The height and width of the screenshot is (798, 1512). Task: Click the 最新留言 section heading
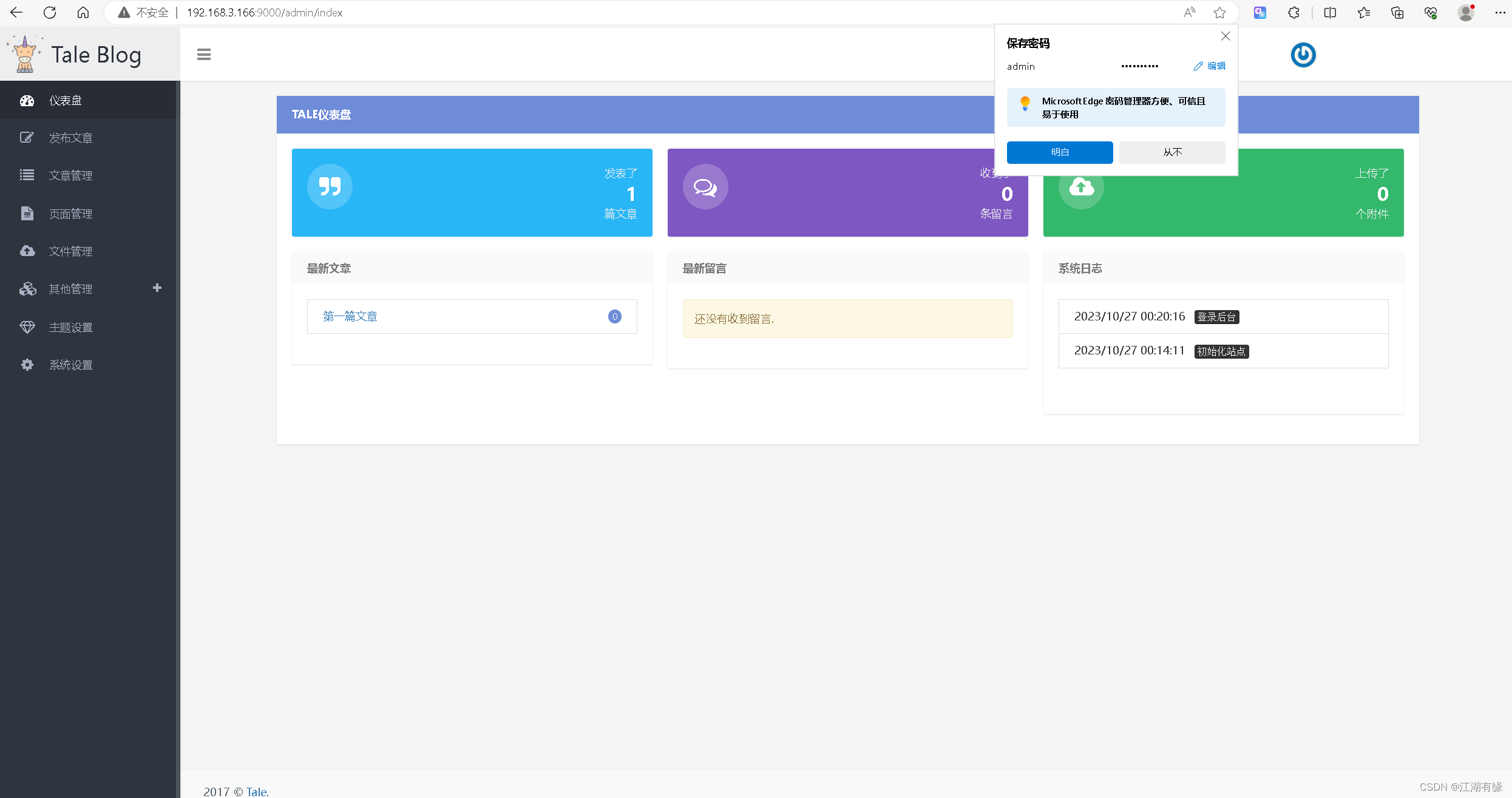tap(704, 268)
